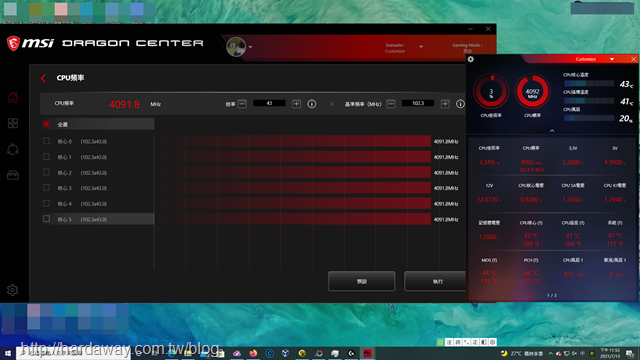Open the Scenario Customize dropdown
Viewport: 640px width, 360px height.
tap(421, 47)
